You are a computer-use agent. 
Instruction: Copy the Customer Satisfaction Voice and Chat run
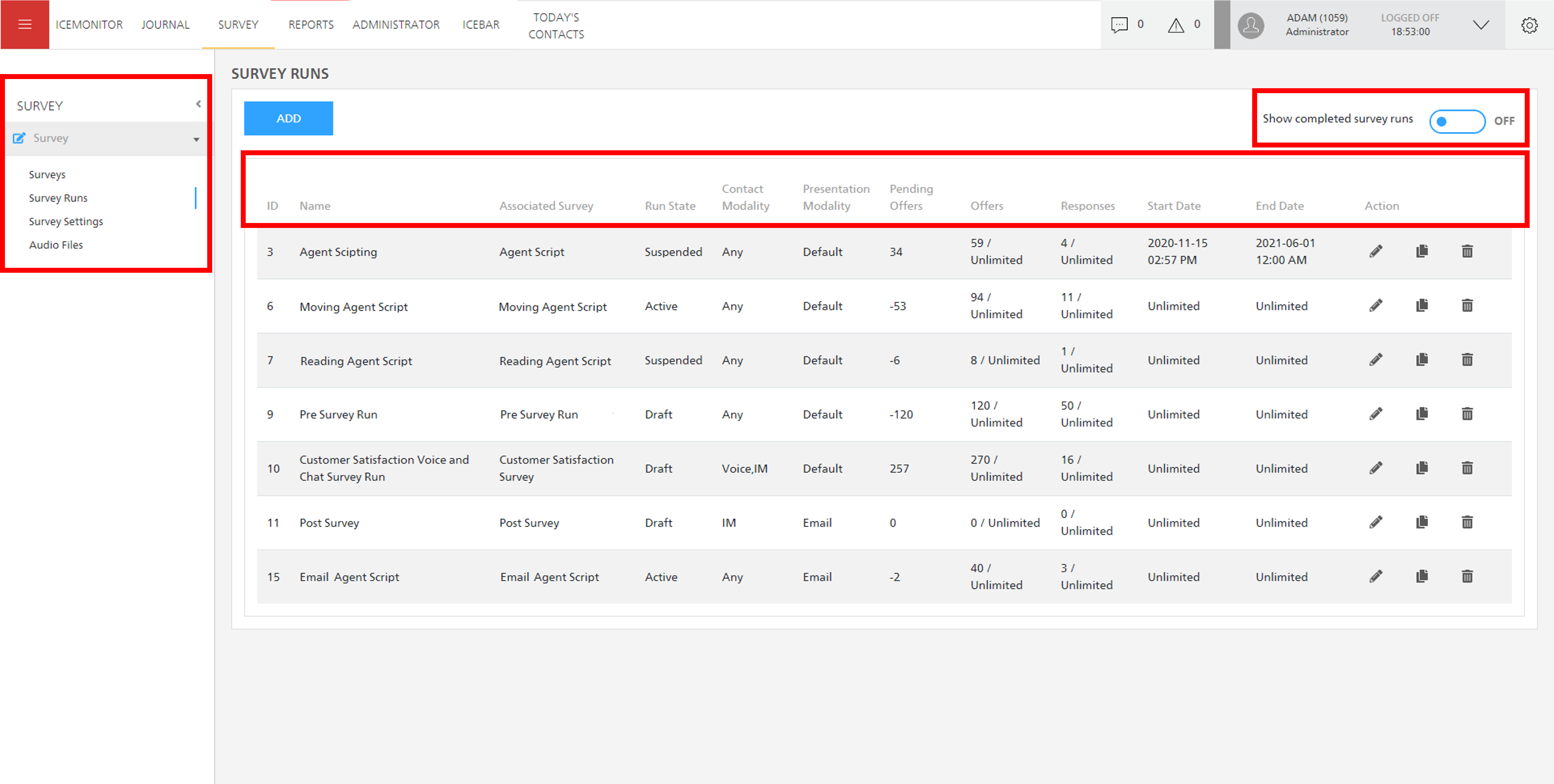1422,468
